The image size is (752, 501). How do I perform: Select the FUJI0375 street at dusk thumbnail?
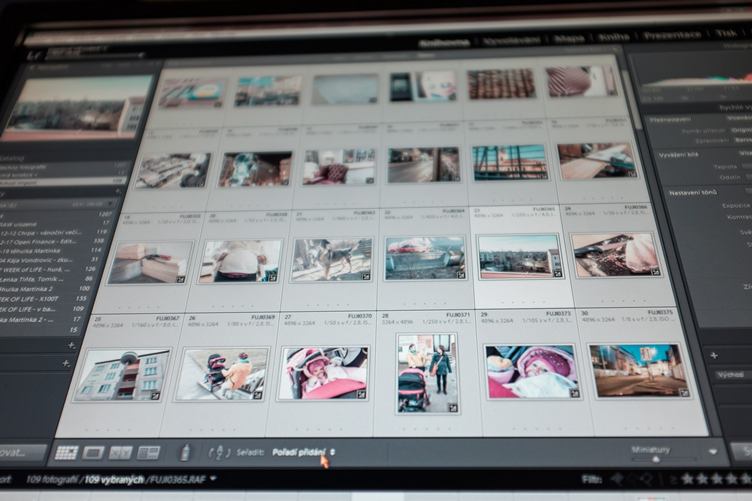[639, 370]
